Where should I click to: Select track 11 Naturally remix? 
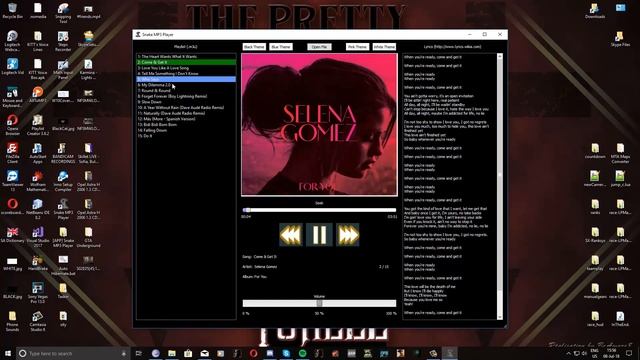point(186,113)
